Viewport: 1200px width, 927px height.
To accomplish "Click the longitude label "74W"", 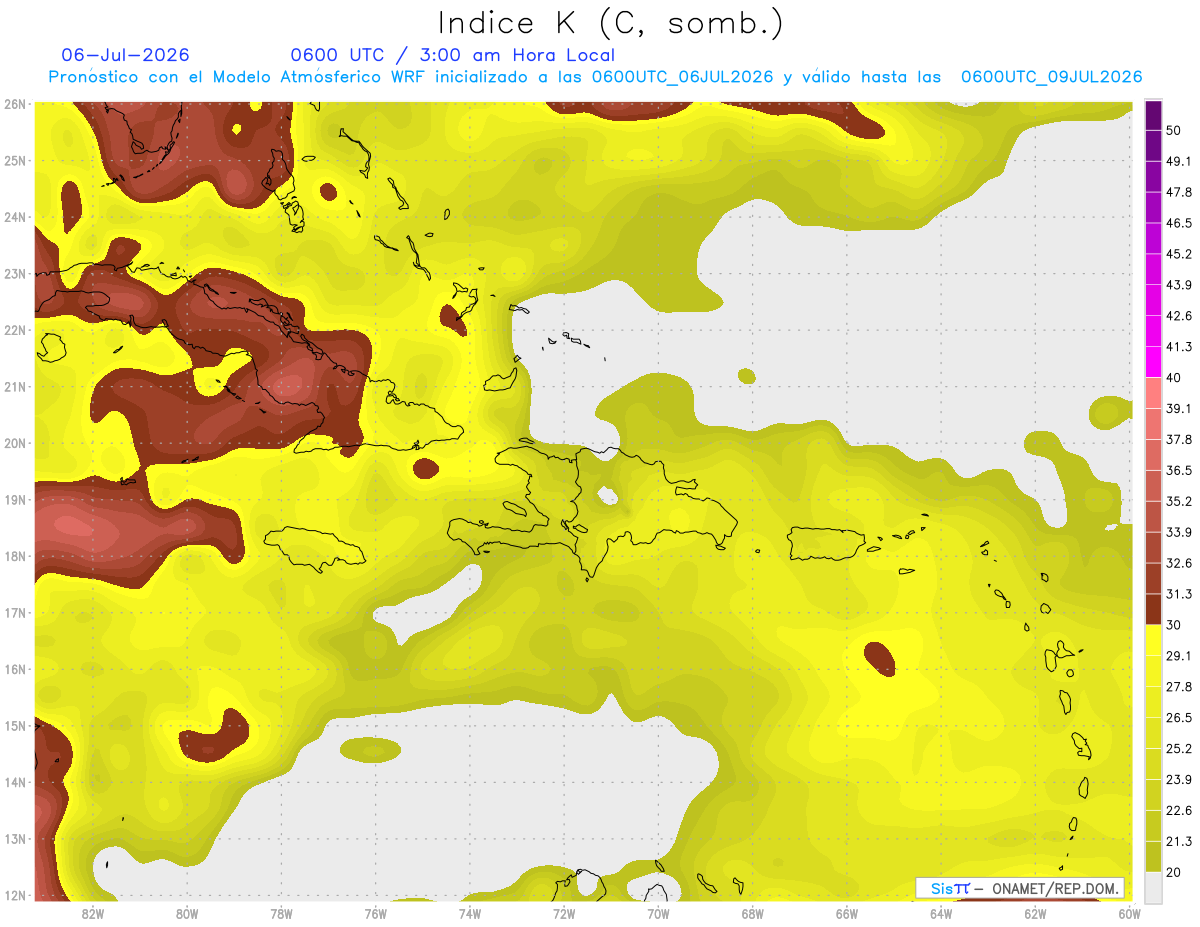I will click(469, 914).
